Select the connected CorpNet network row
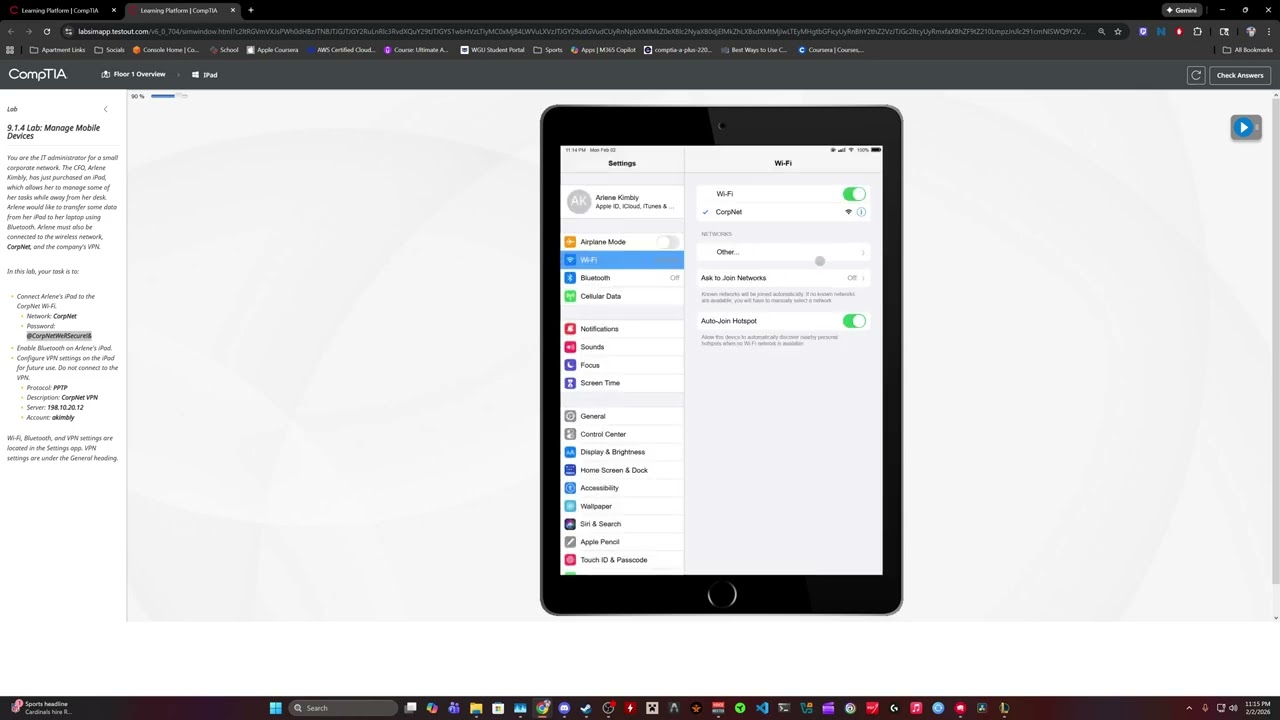The image size is (1280, 720). [x=783, y=212]
